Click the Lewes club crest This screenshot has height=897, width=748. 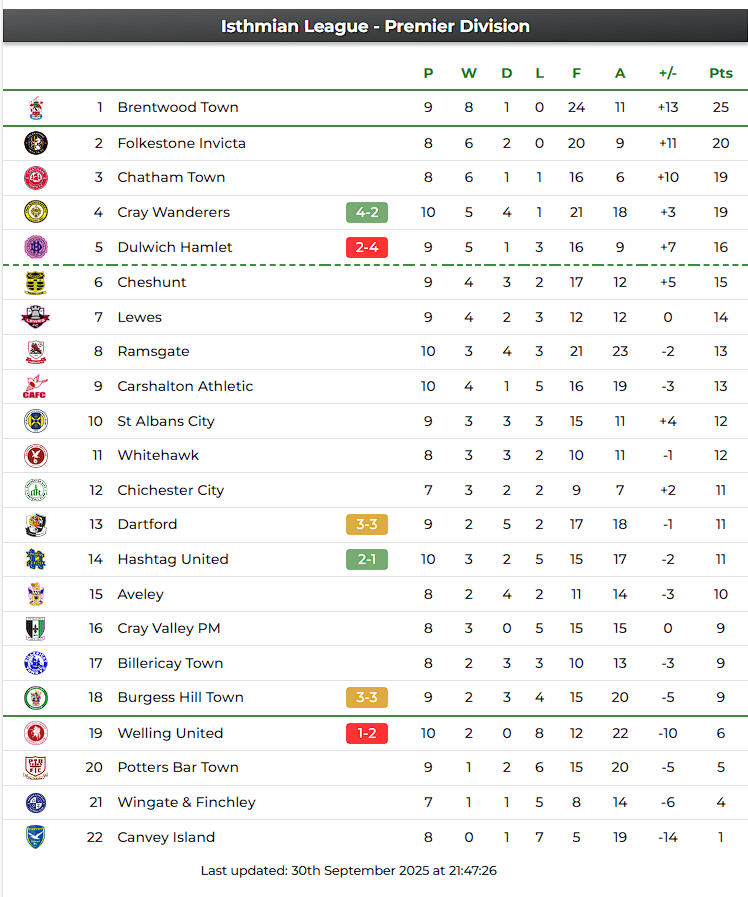[x=36, y=317]
